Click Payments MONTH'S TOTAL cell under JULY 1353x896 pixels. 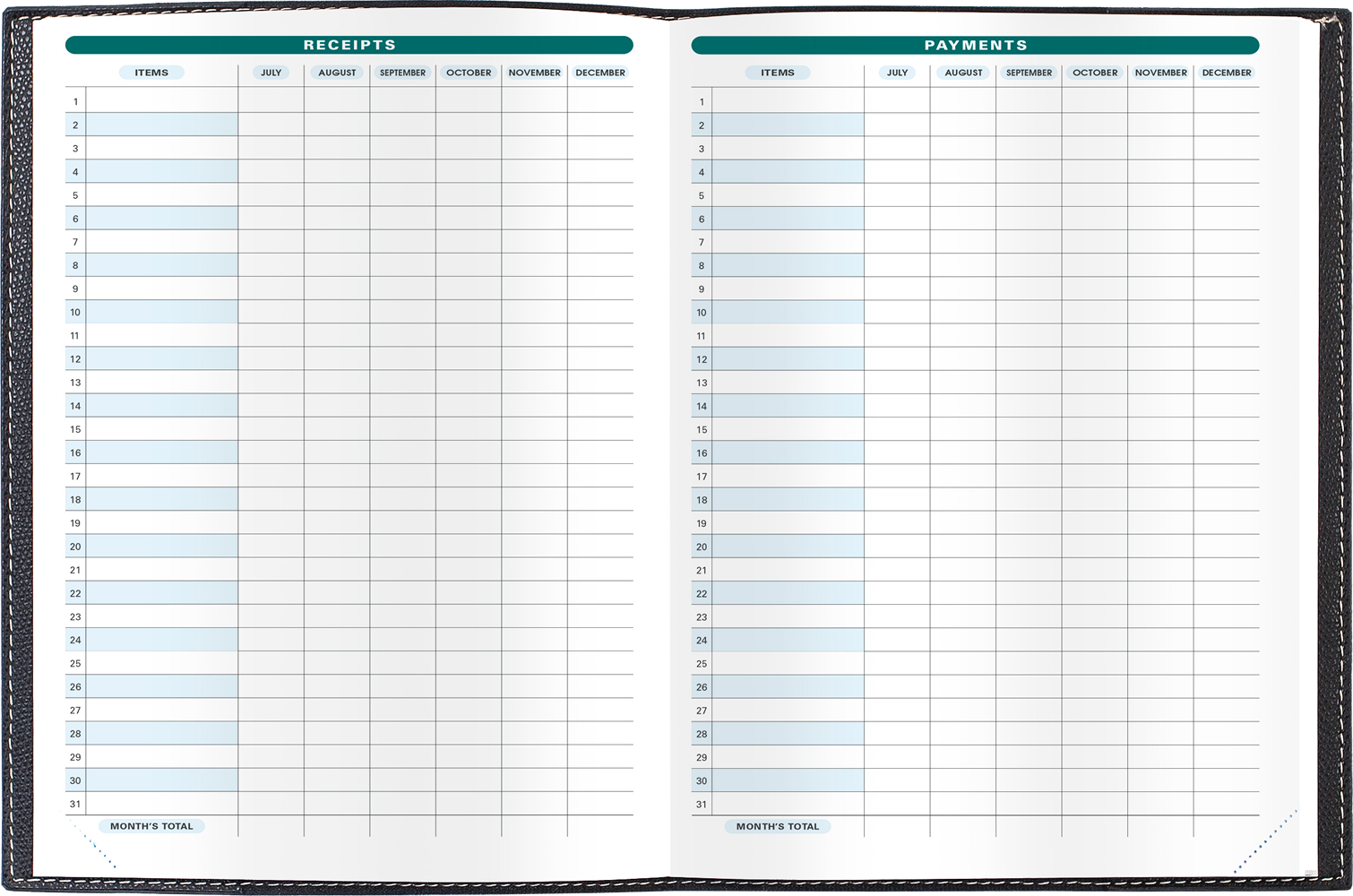click(898, 826)
